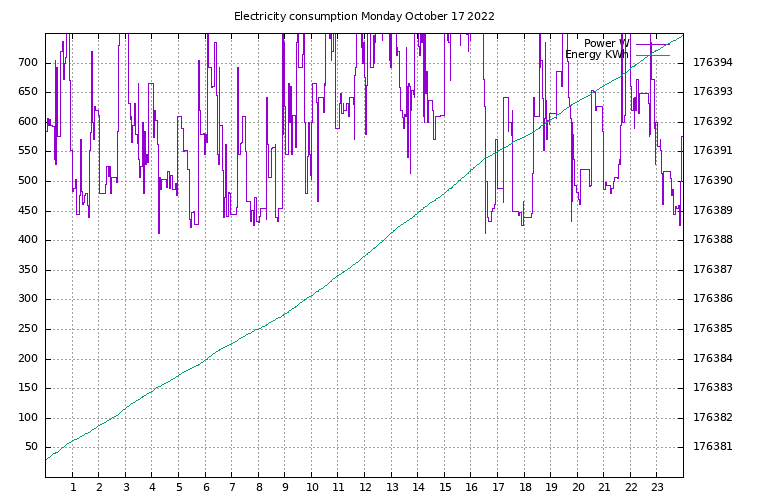Click the left axis label 700
The height and width of the screenshot is (500, 768).
click(x=28, y=63)
